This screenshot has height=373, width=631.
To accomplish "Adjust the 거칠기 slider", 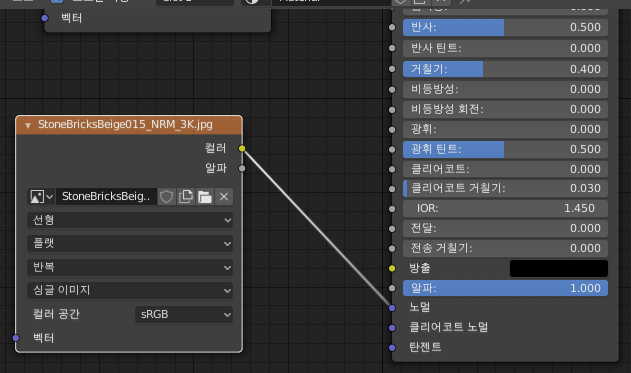I will point(505,69).
